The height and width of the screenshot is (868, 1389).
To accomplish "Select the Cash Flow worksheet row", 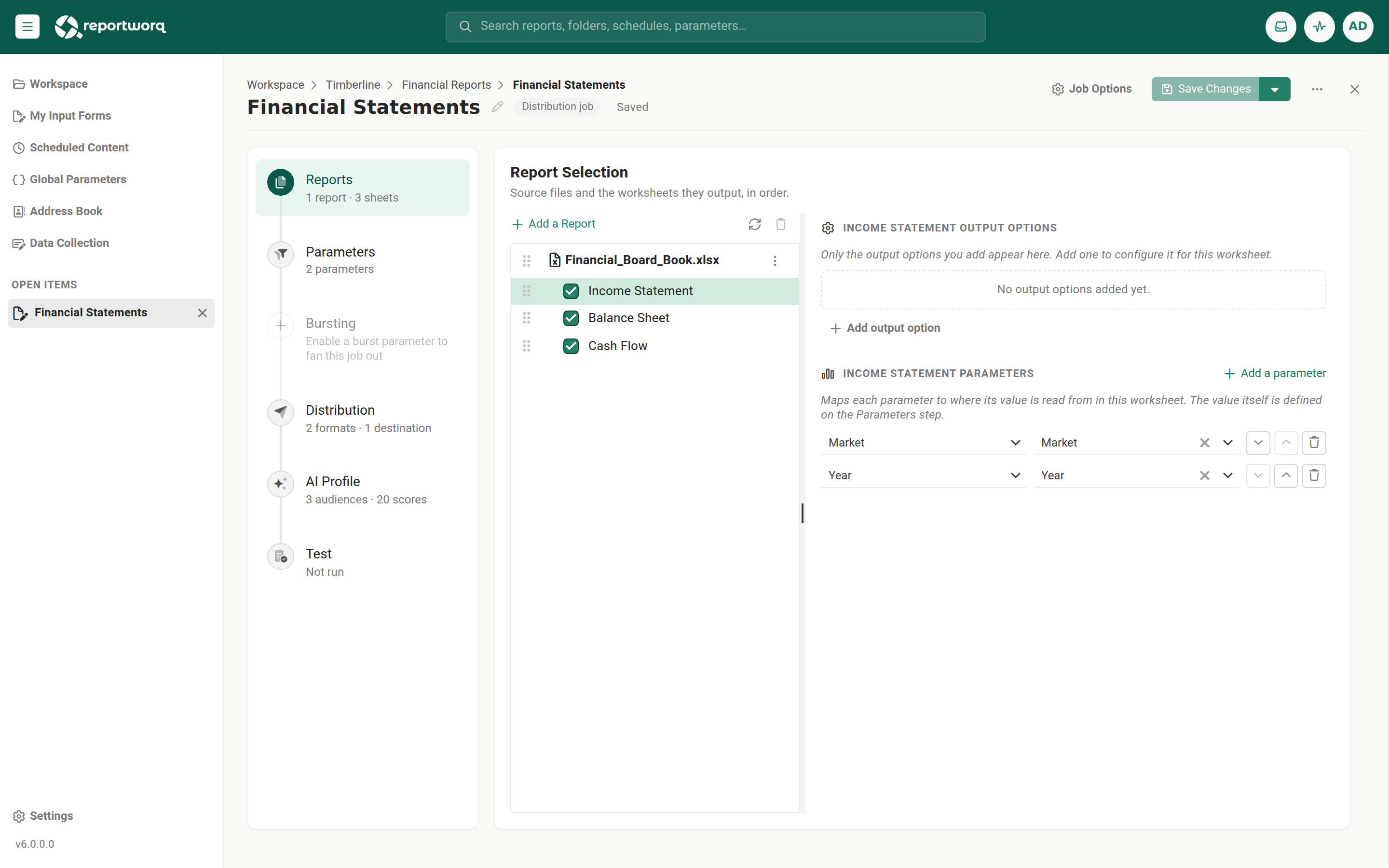I will pyautogui.click(x=654, y=346).
